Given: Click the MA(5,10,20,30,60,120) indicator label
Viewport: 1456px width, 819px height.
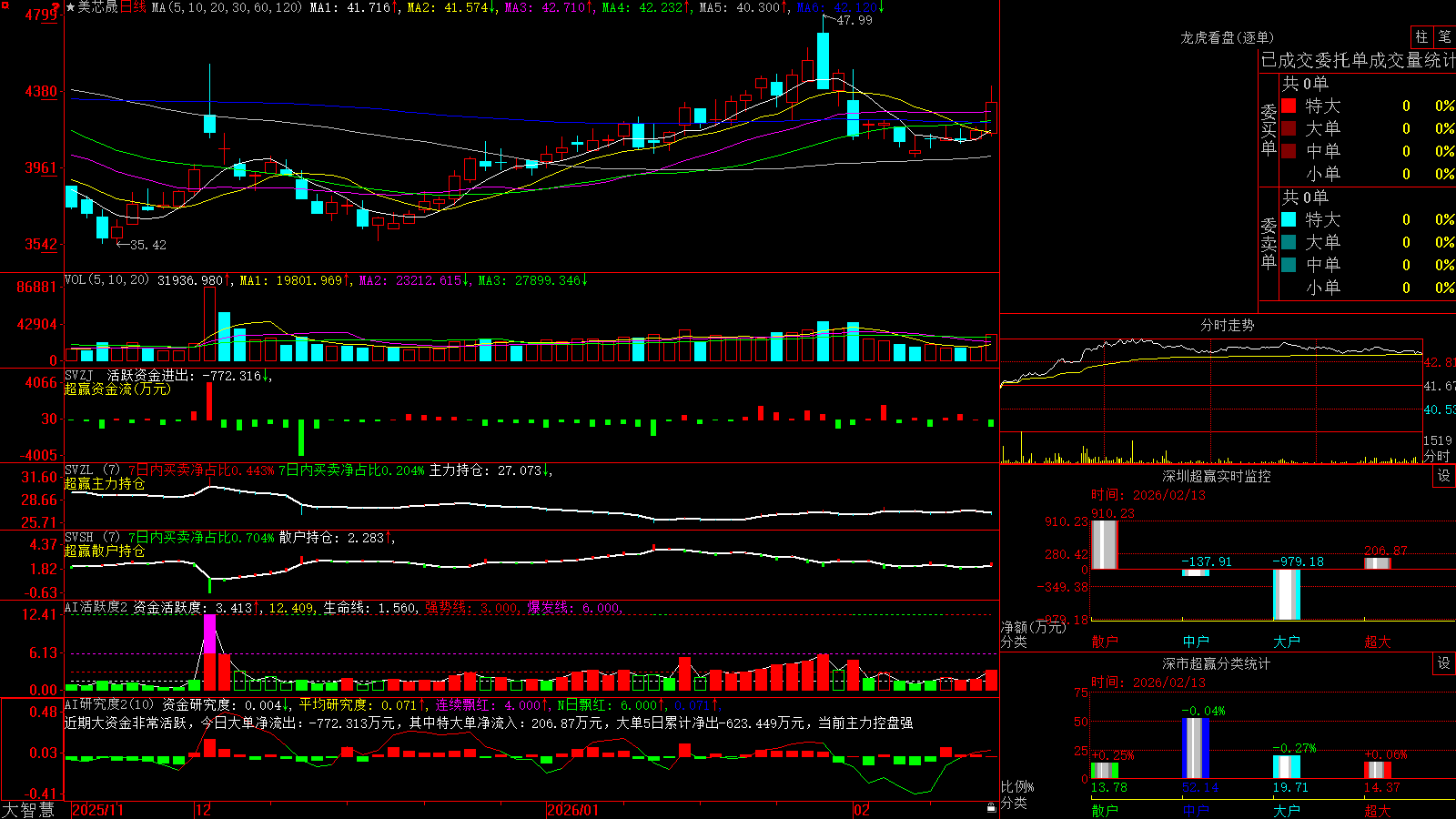Looking at the screenshot, I should pyautogui.click(x=227, y=7).
